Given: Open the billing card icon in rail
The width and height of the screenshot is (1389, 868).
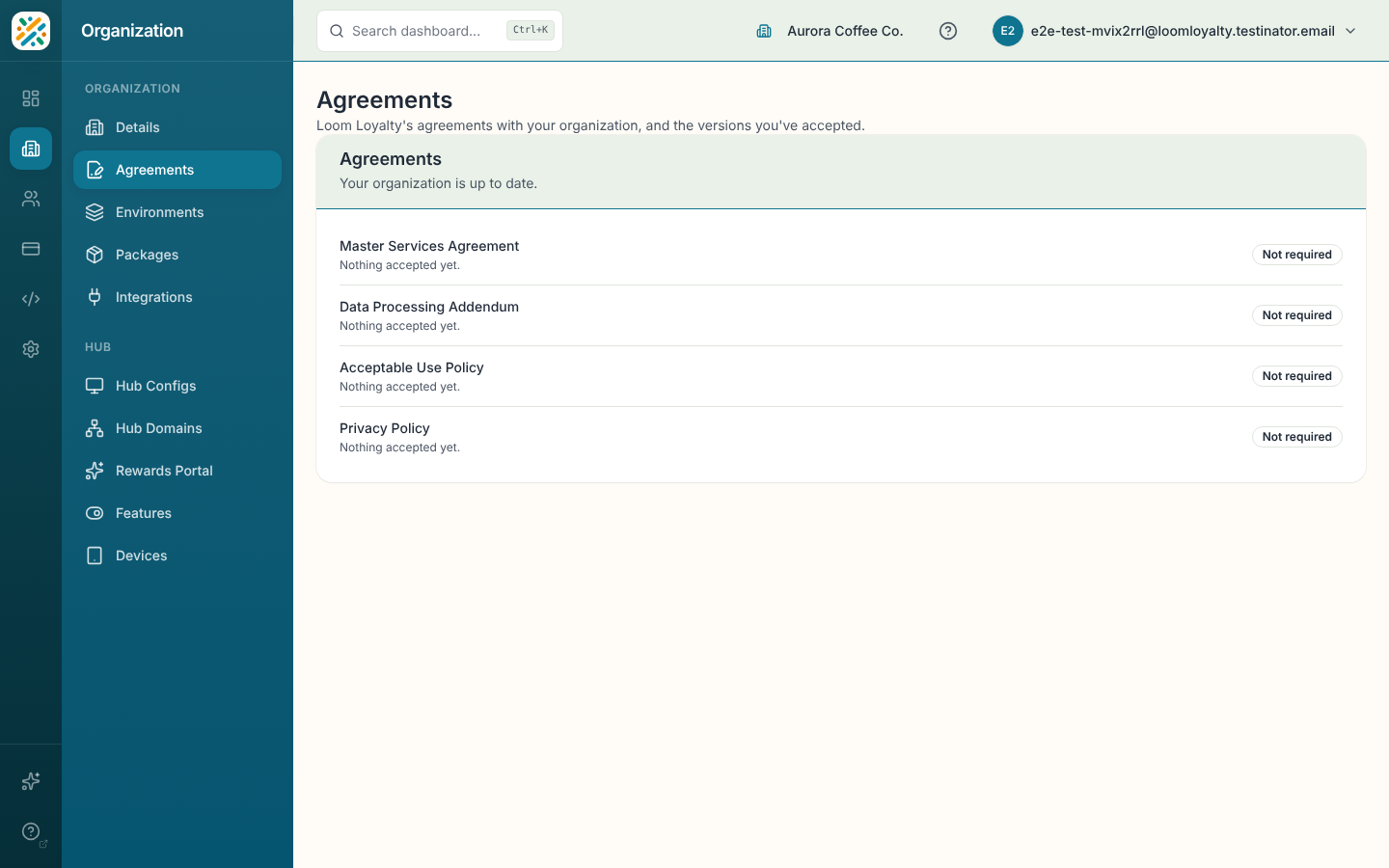Looking at the screenshot, I should point(31,249).
